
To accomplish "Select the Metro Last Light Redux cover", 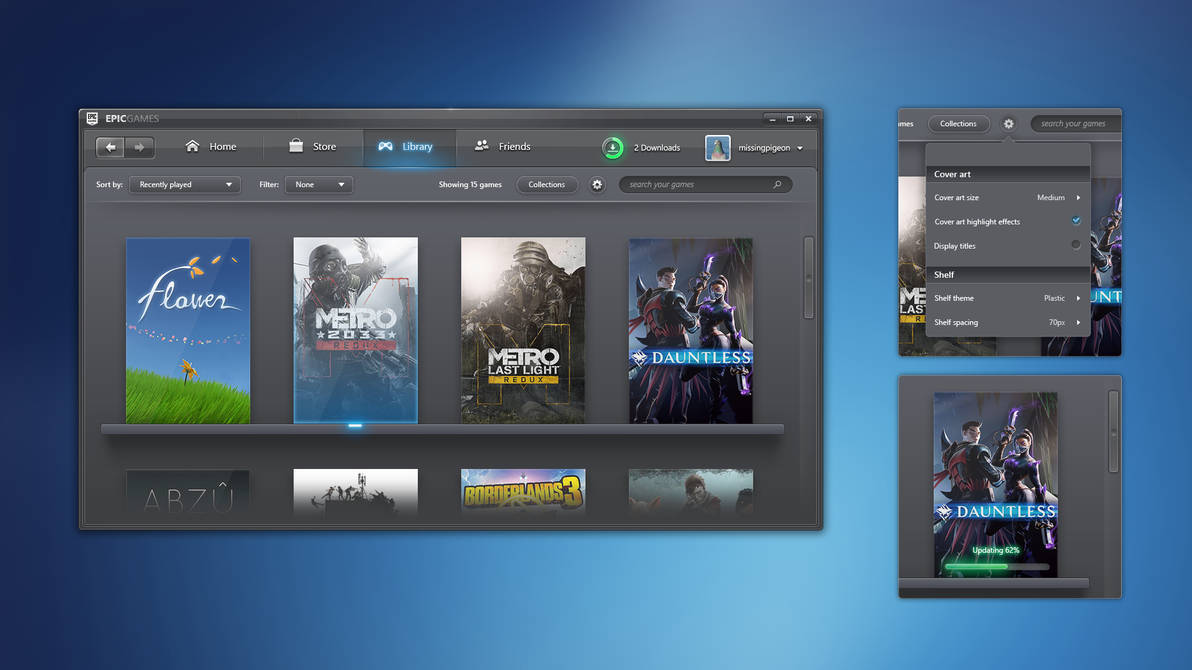I will click(523, 330).
